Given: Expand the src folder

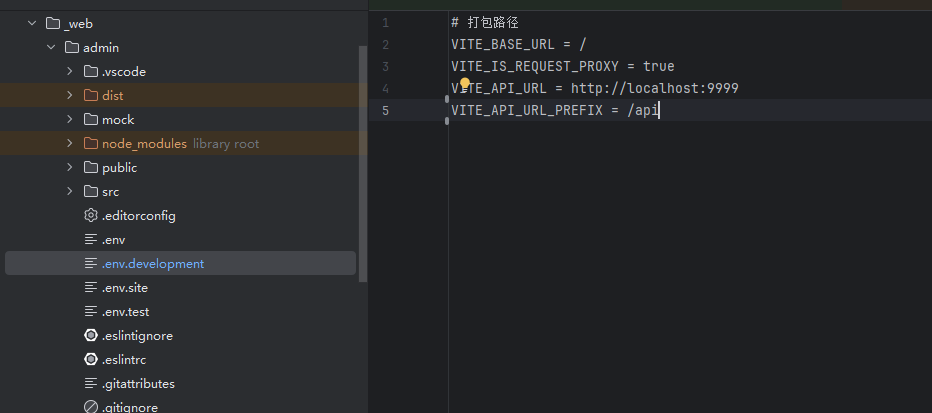Looking at the screenshot, I should click(70, 192).
